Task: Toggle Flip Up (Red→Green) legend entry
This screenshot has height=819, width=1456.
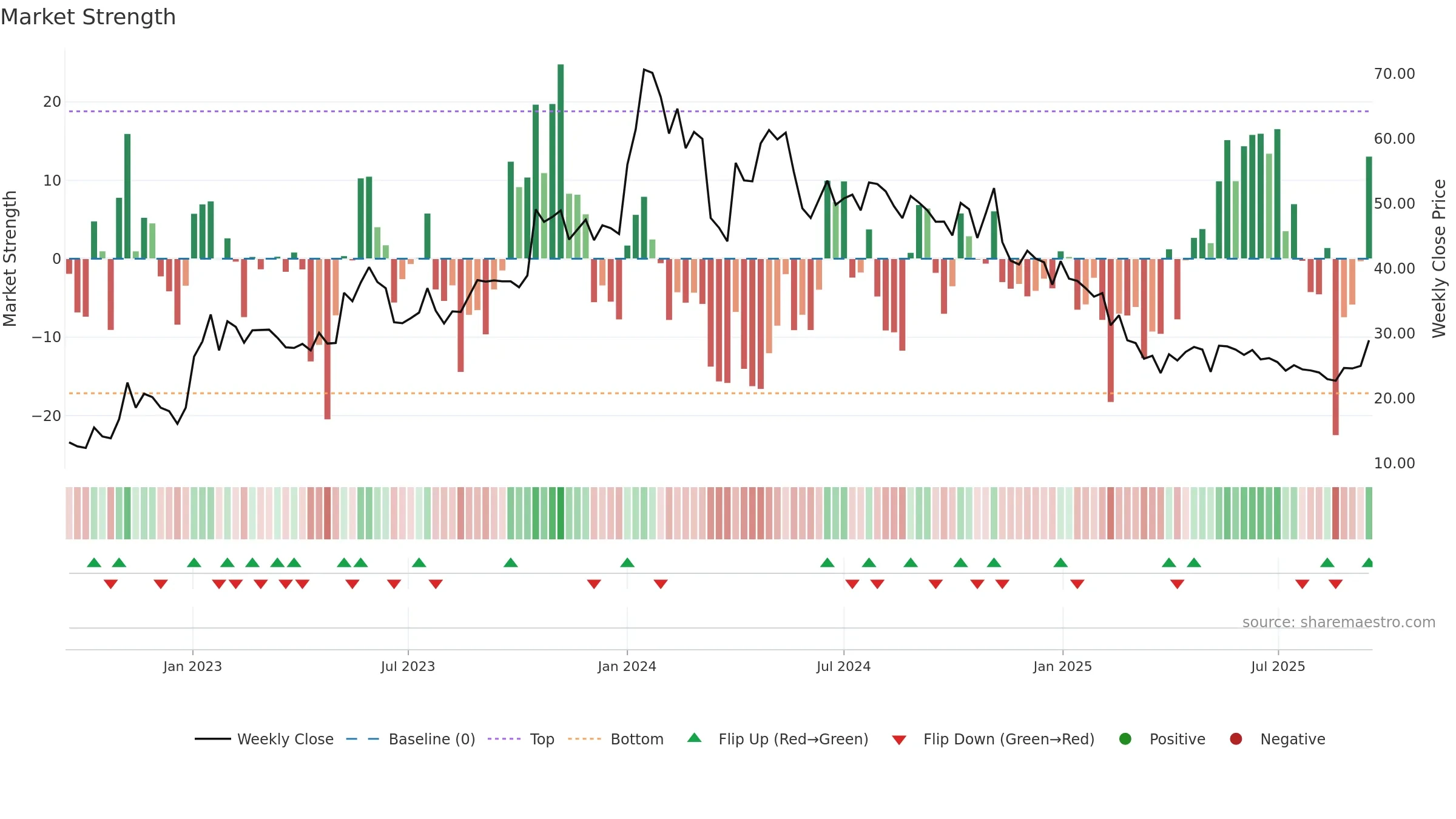Action: (778, 739)
